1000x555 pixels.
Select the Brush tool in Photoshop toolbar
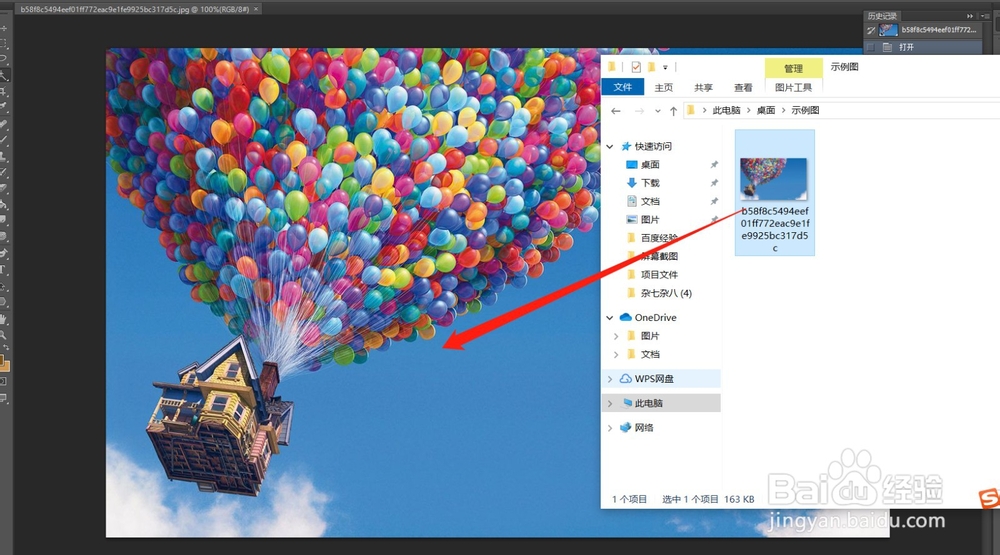[x=3, y=140]
